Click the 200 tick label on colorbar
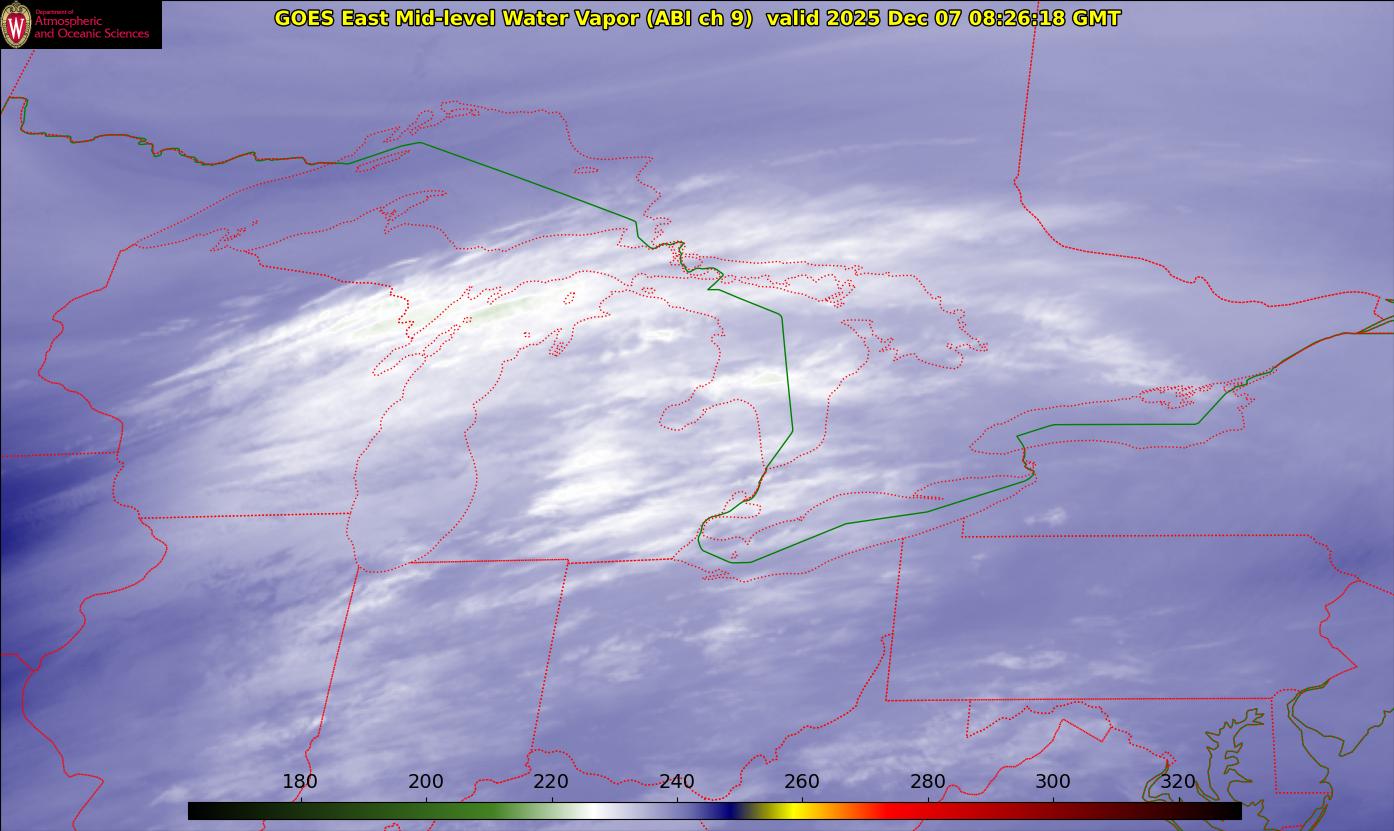 [x=426, y=782]
